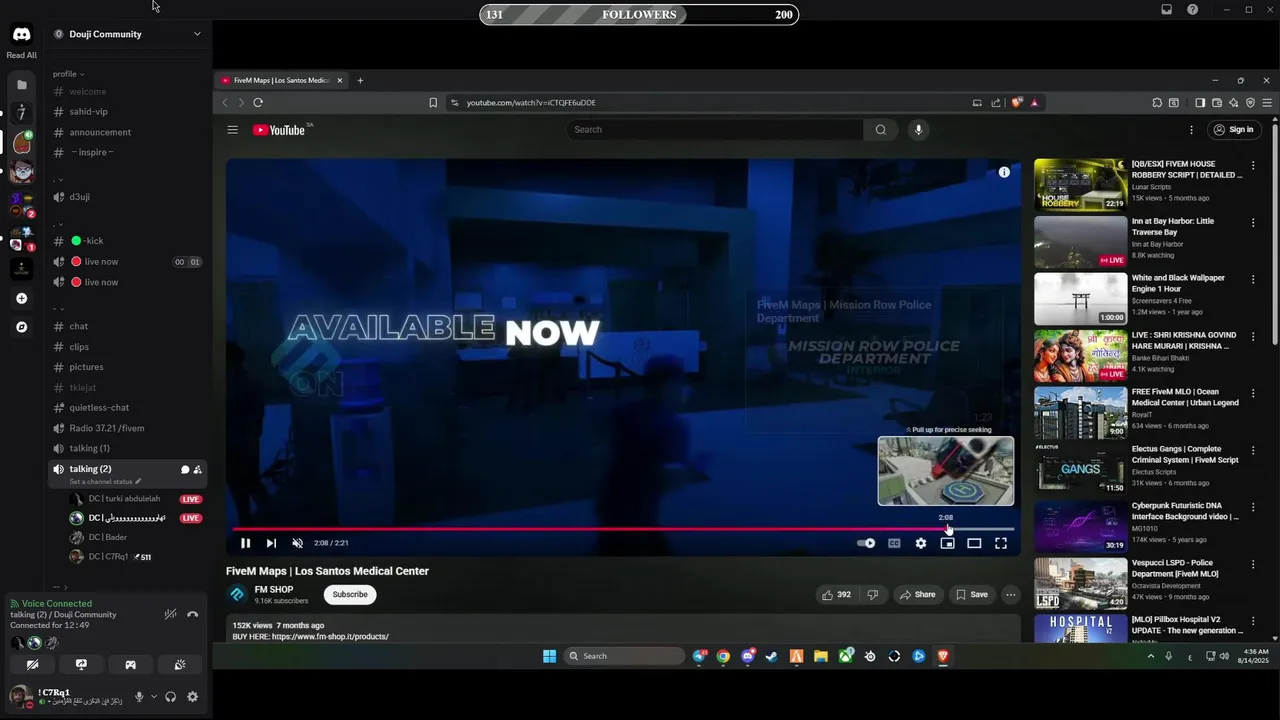
Task: Open the pictures text channel
Action: (x=86, y=367)
